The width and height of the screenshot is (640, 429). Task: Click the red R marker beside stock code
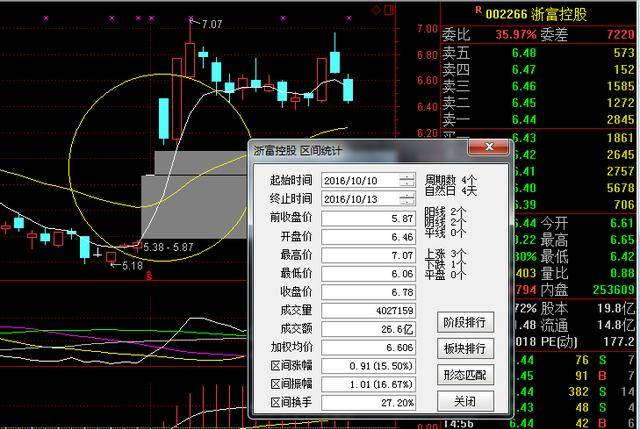478,10
